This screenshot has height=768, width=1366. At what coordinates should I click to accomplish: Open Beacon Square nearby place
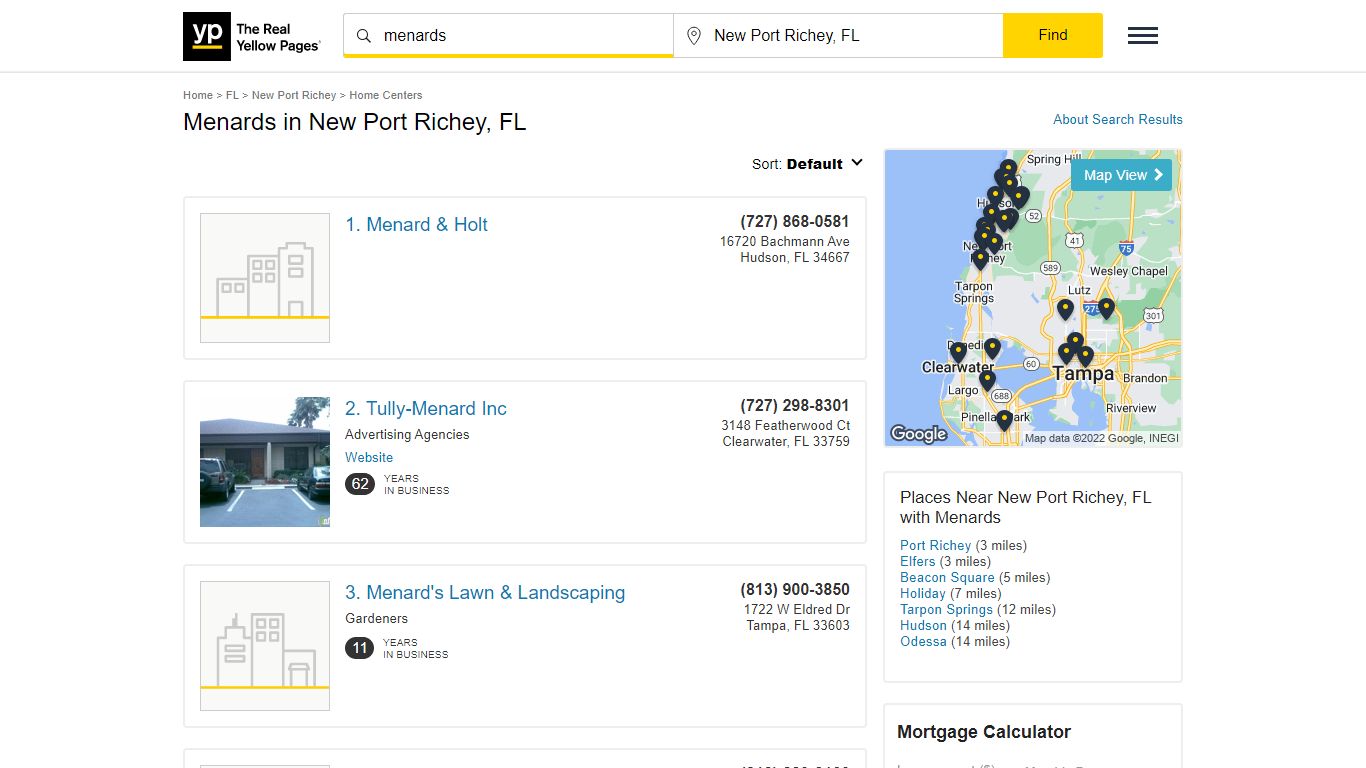pyautogui.click(x=948, y=577)
